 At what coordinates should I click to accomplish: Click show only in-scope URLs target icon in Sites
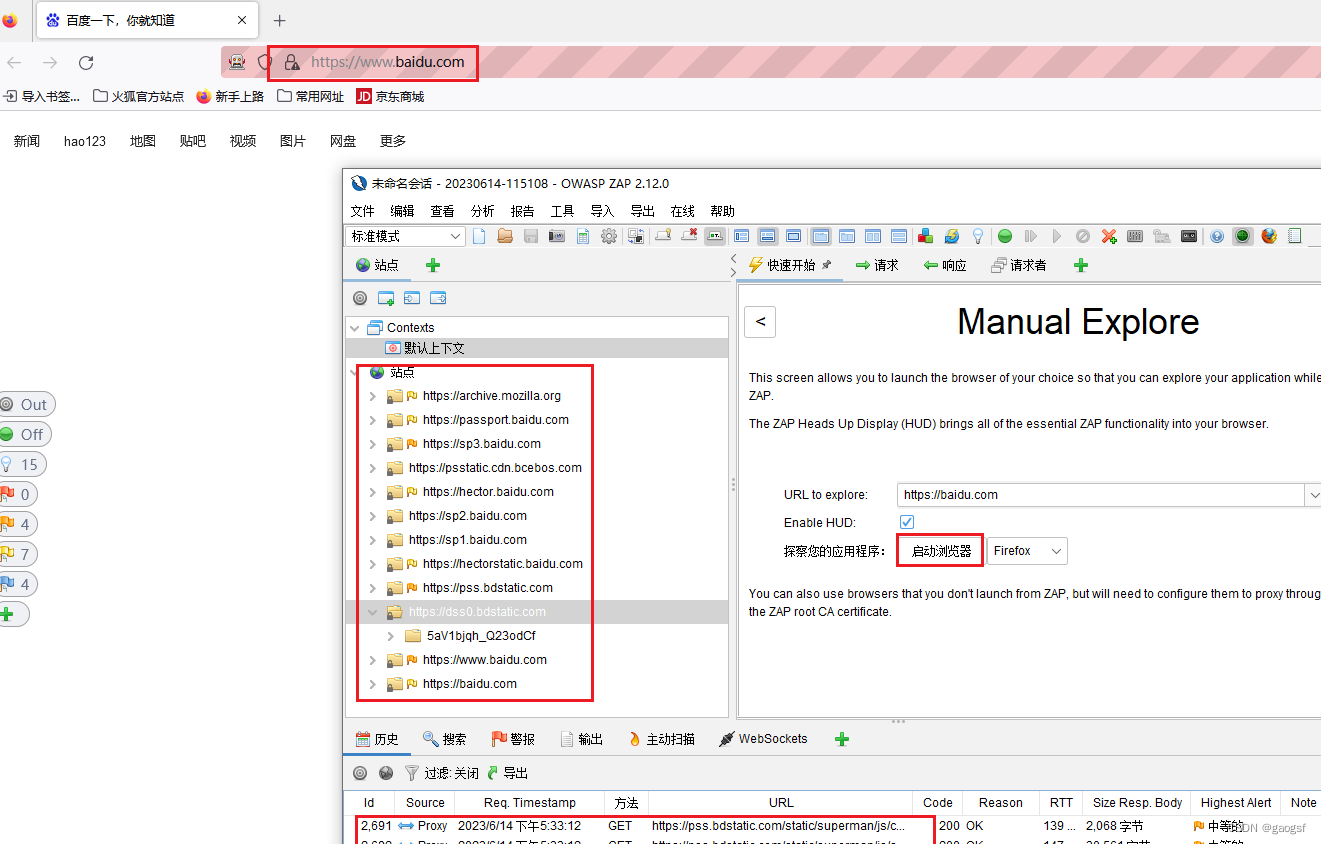pos(360,298)
